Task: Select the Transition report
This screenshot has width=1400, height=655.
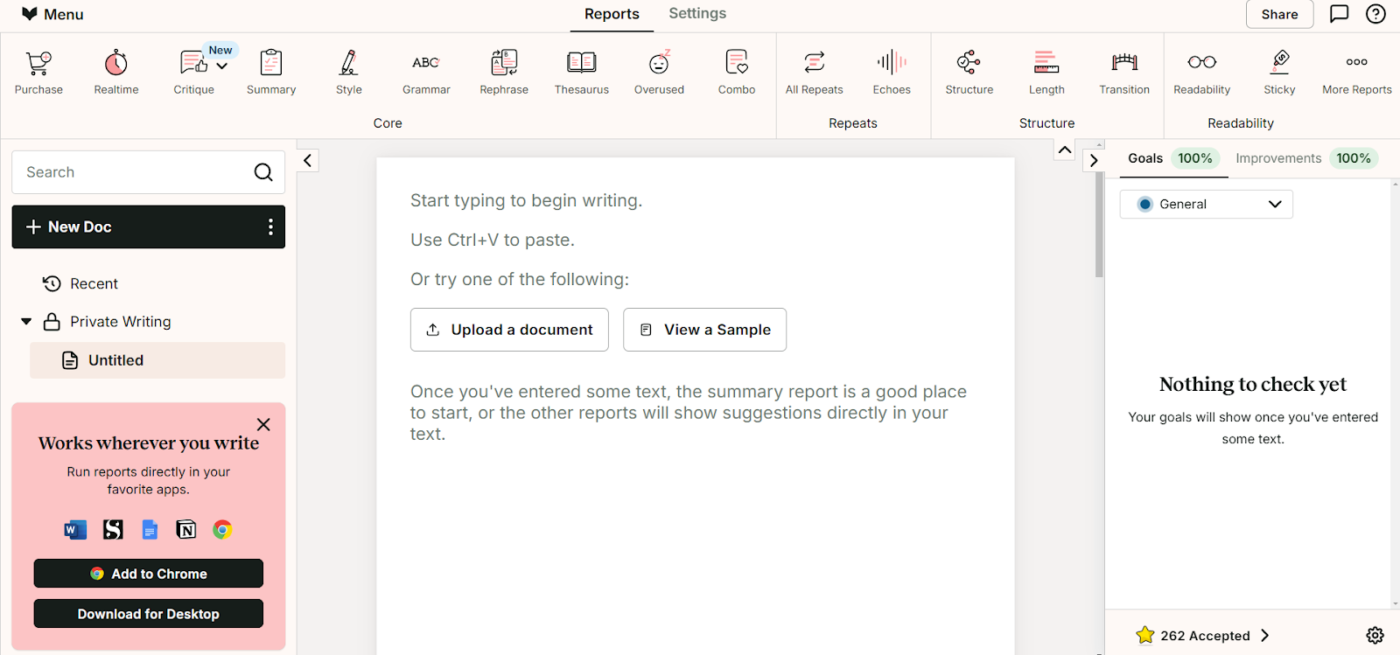Action: (1124, 68)
